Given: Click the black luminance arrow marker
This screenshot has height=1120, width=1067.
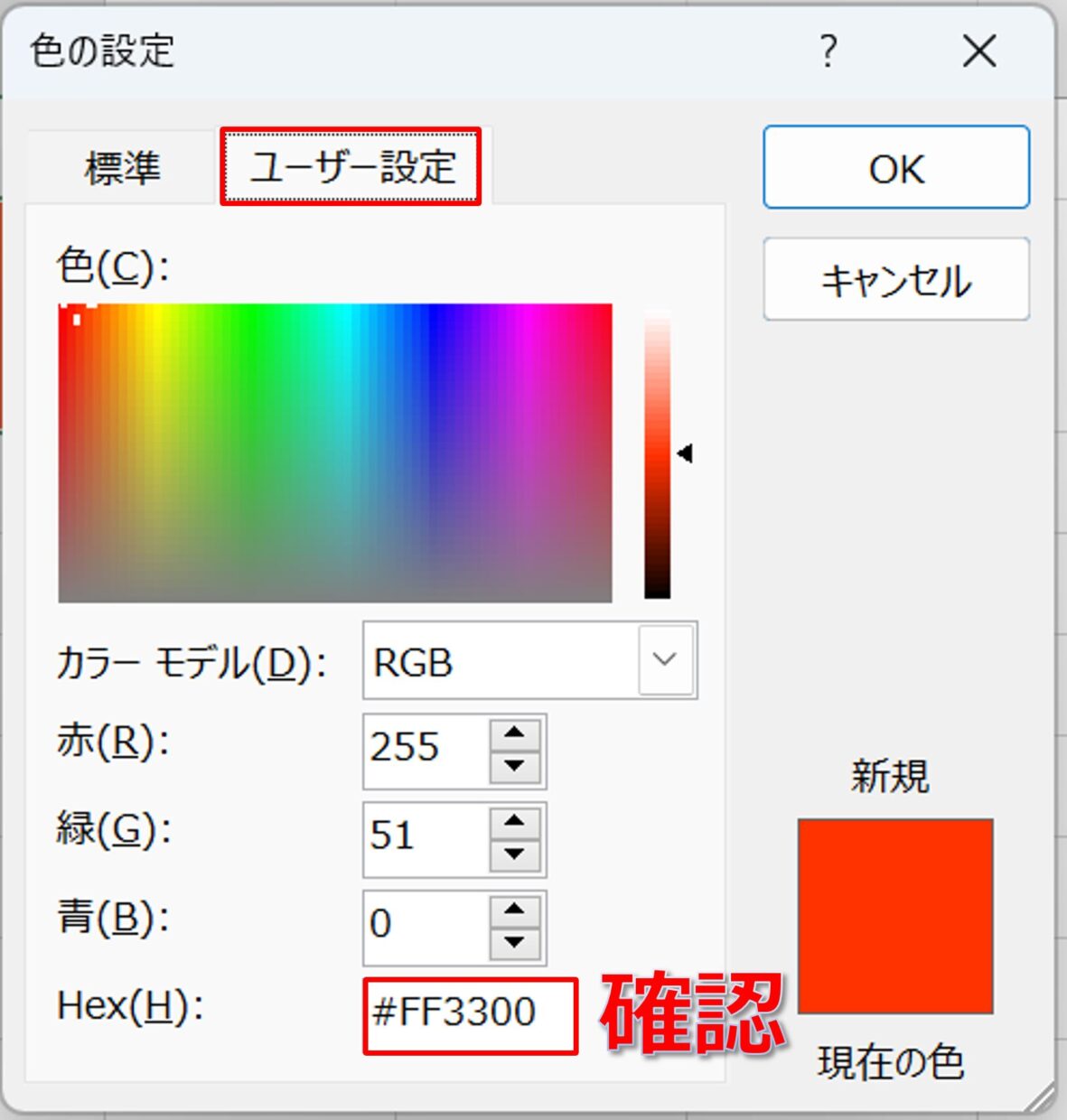Looking at the screenshot, I should click(x=685, y=453).
